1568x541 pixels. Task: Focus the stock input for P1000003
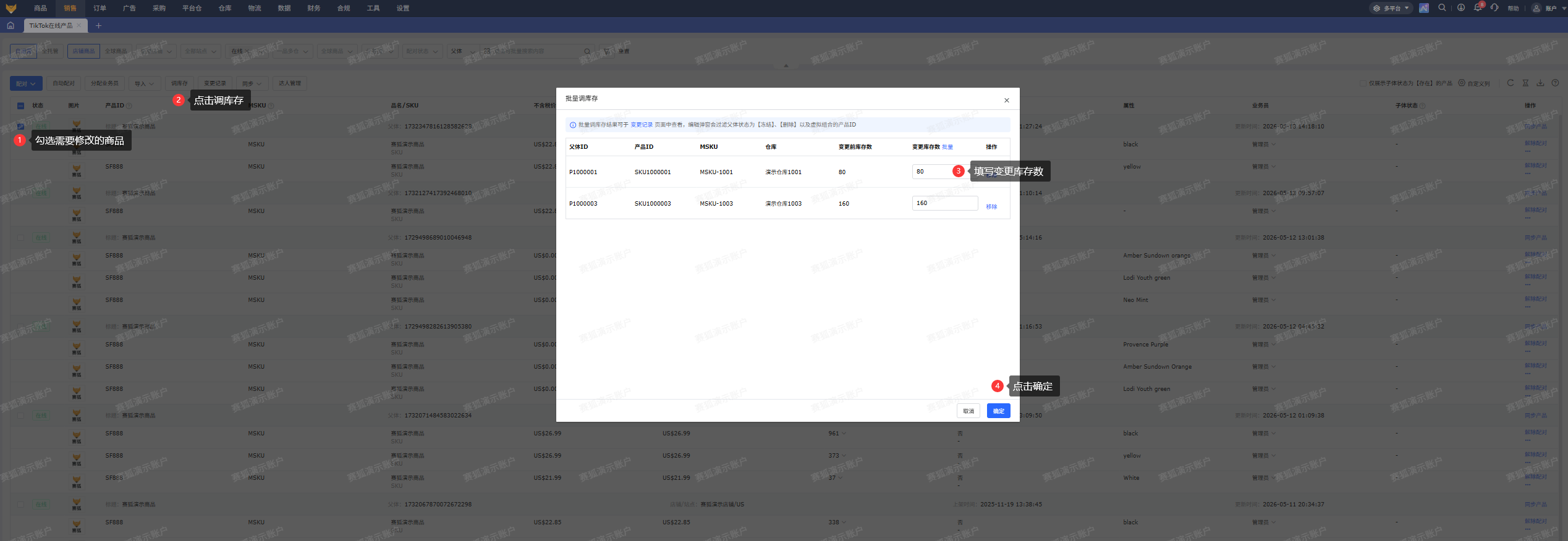click(945, 203)
